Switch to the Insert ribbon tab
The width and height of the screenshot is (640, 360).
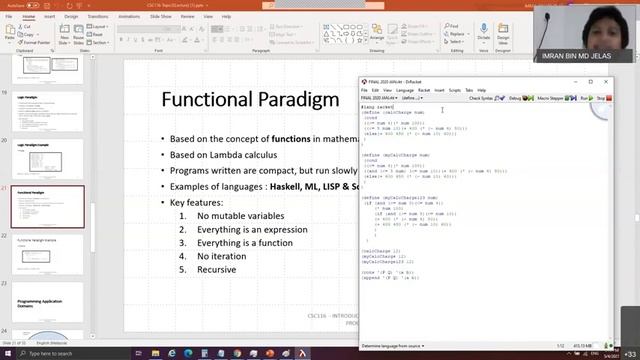49,17
